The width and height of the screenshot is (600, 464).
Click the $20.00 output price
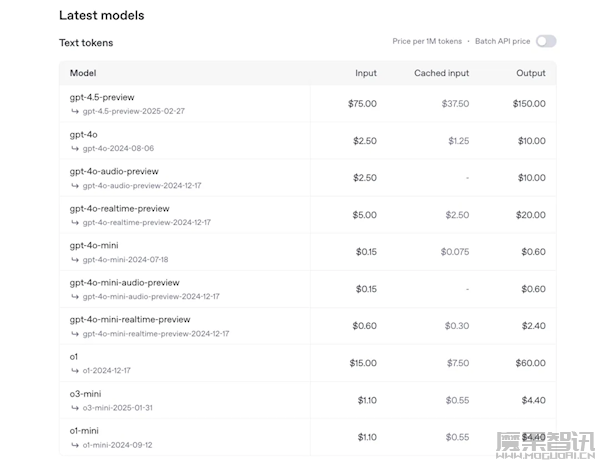point(531,215)
